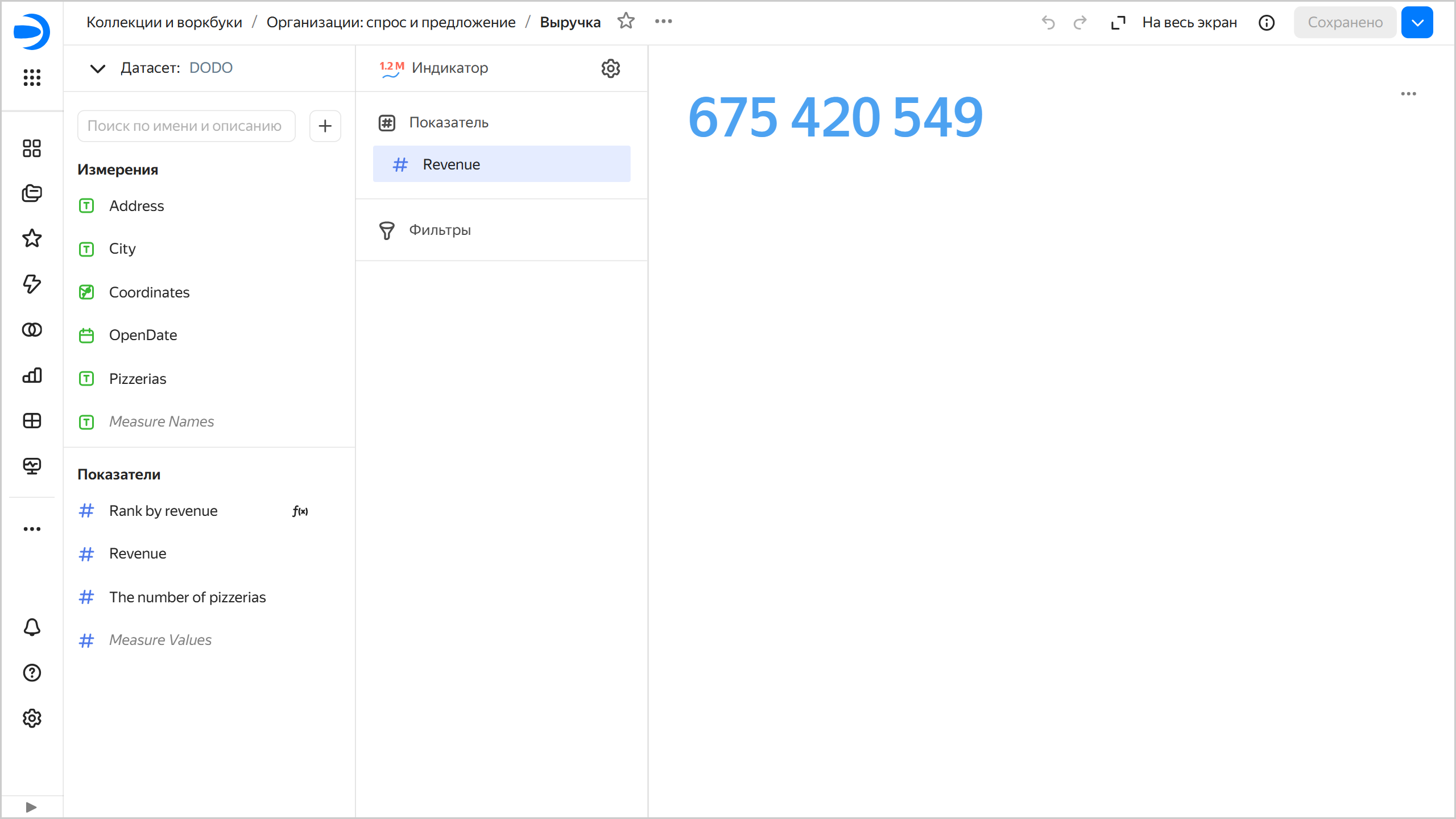The image size is (1456, 819).
Task: Click the field search input
Action: coord(186,126)
